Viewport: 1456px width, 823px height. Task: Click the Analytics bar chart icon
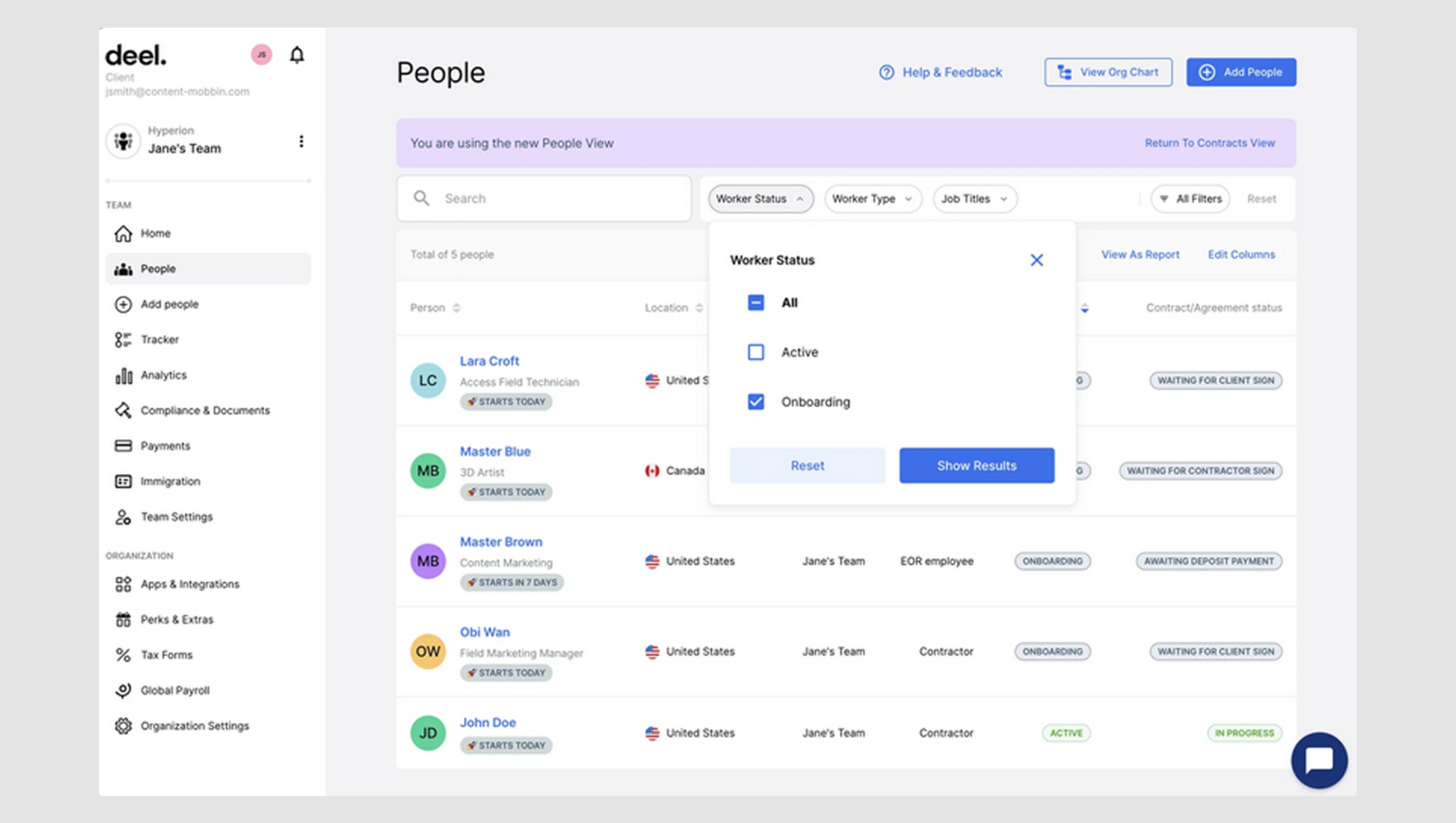click(123, 375)
